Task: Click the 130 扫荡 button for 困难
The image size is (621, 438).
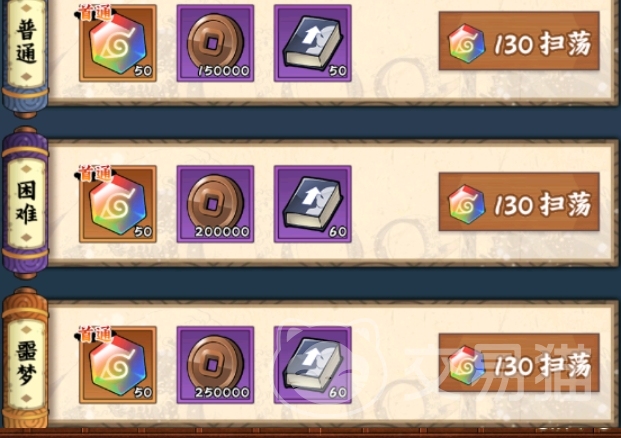Action: (x=519, y=202)
